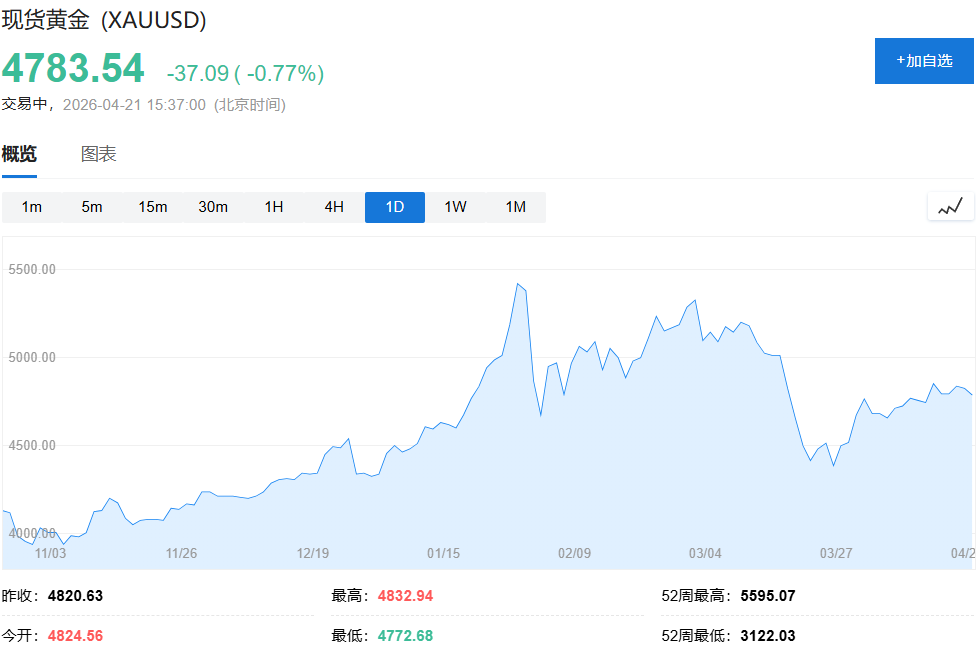The width and height of the screenshot is (976, 649).
Task: Click the 交易中 trading status text
Action: (x=26, y=104)
